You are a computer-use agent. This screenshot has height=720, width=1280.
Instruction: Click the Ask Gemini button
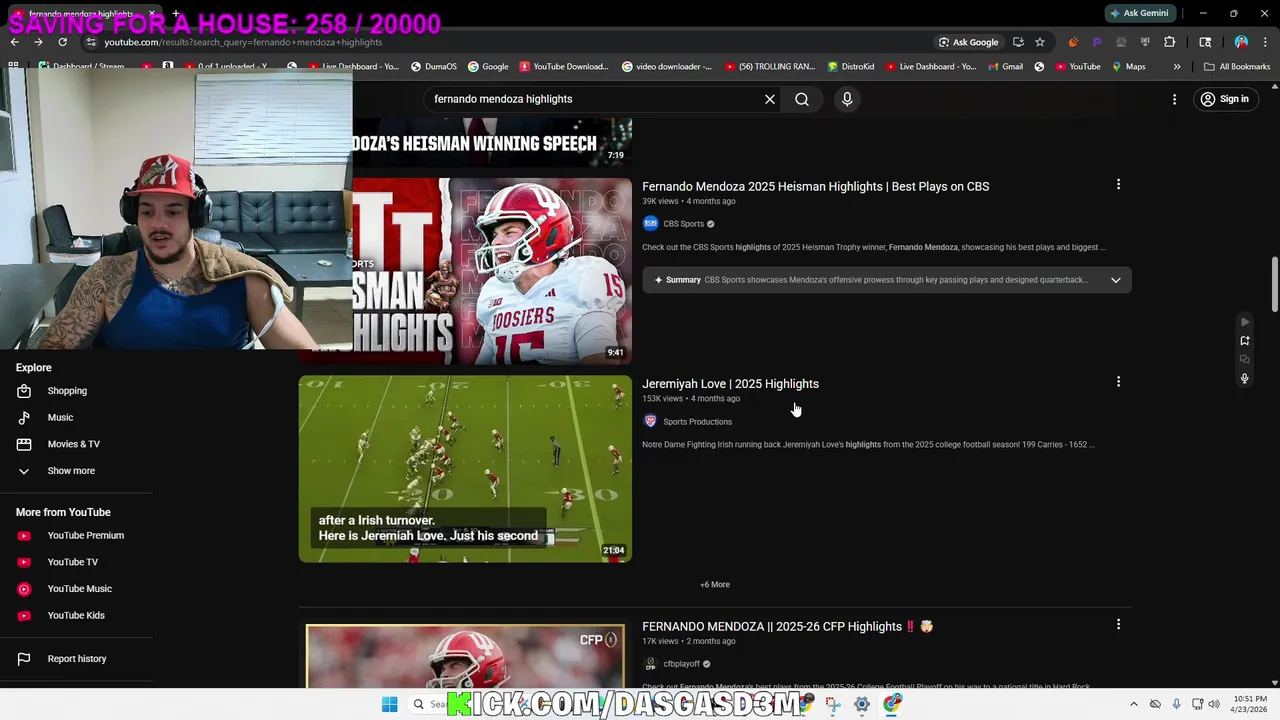[x=1138, y=13]
